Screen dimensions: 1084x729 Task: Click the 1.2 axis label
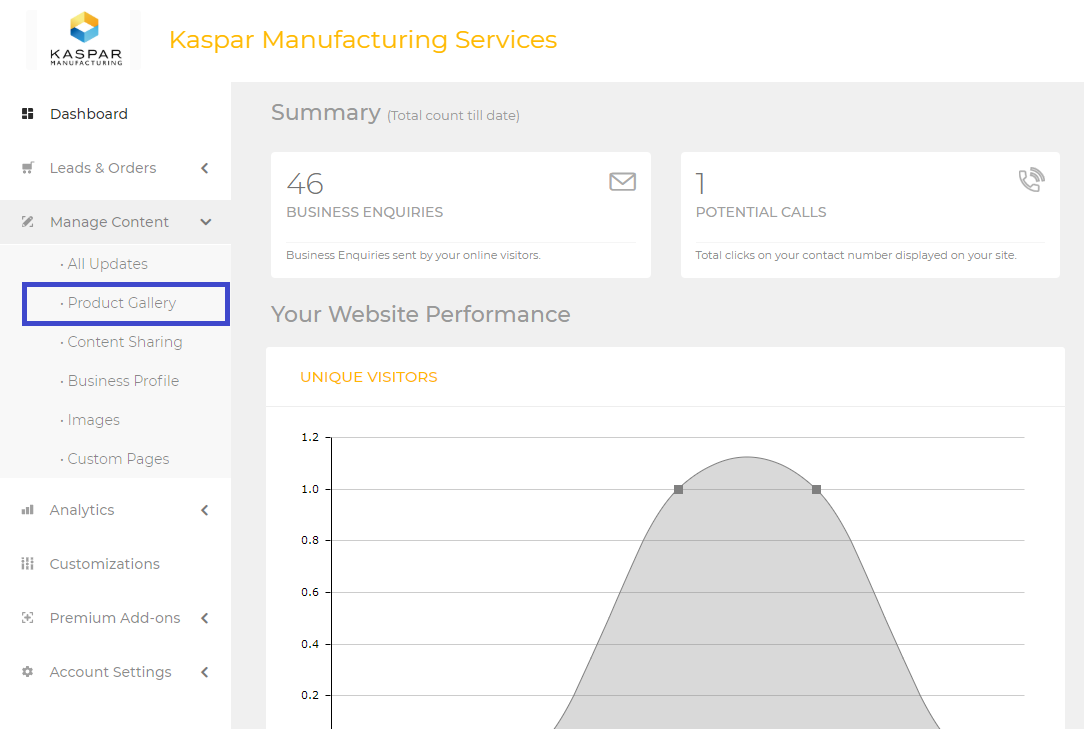[310, 437]
